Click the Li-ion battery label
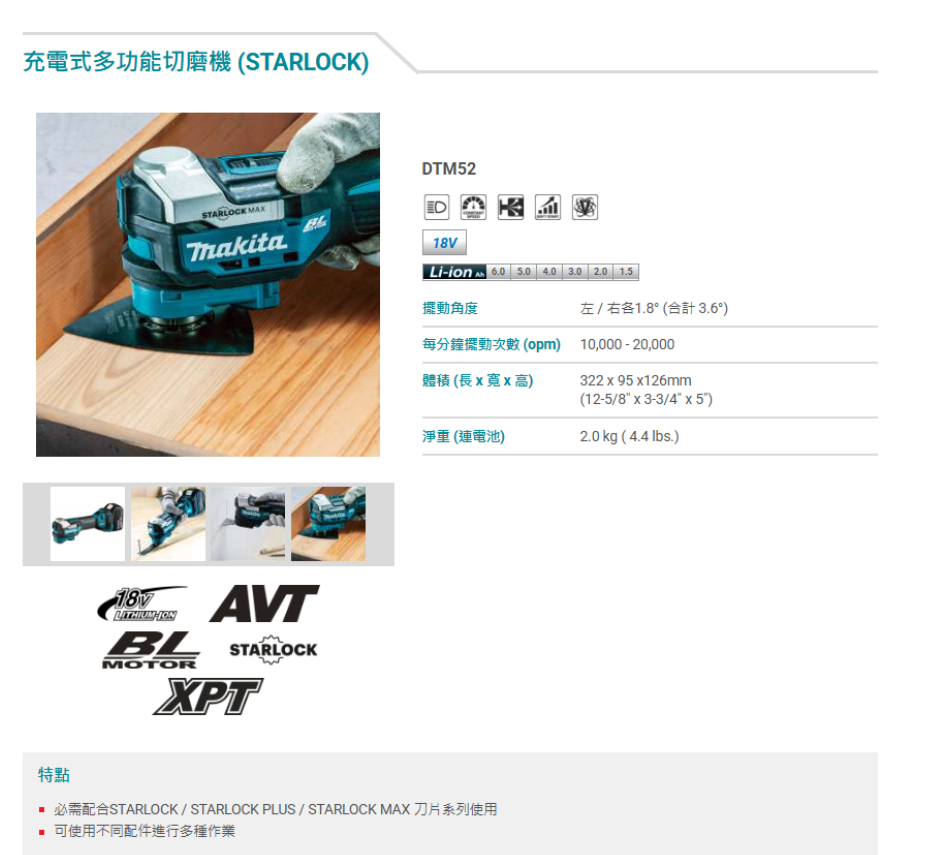This screenshot has height=855, width=943. coord(455,272)
